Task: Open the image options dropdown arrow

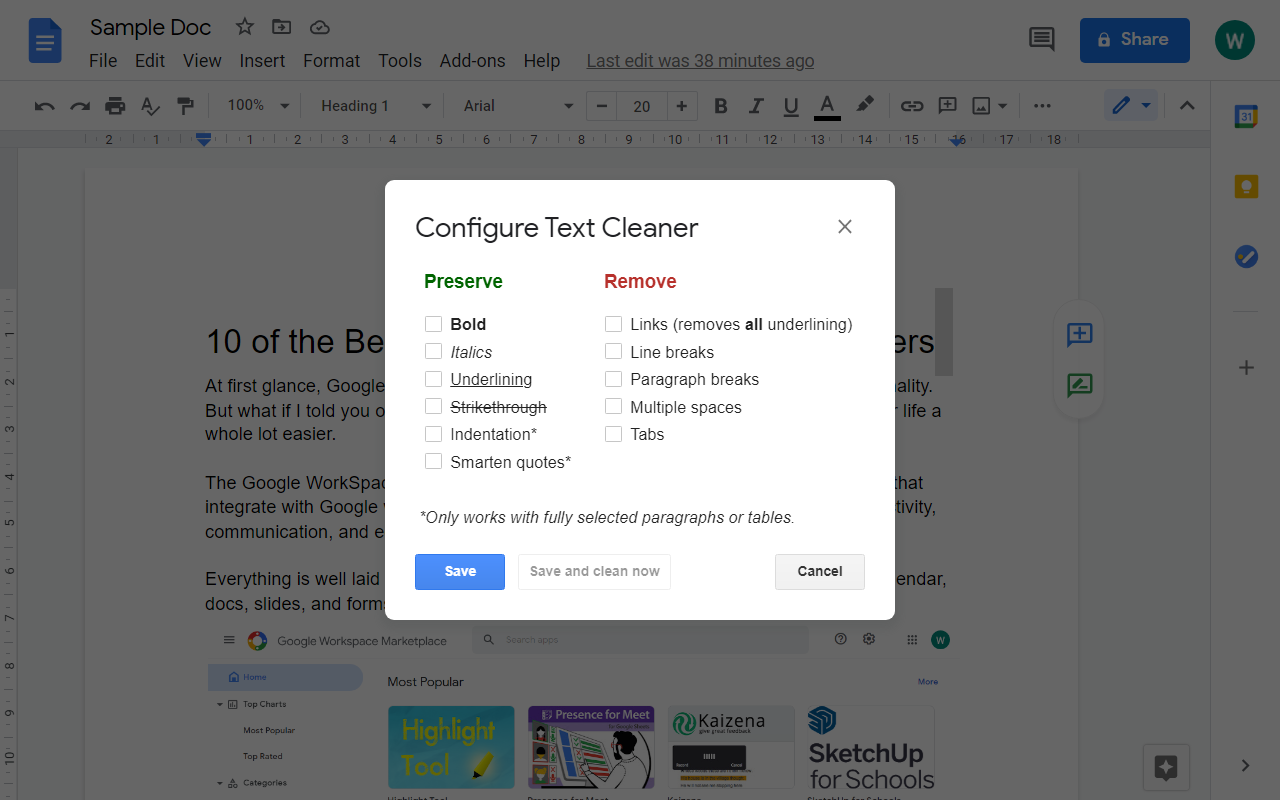Action: (x=1002, y=106)
